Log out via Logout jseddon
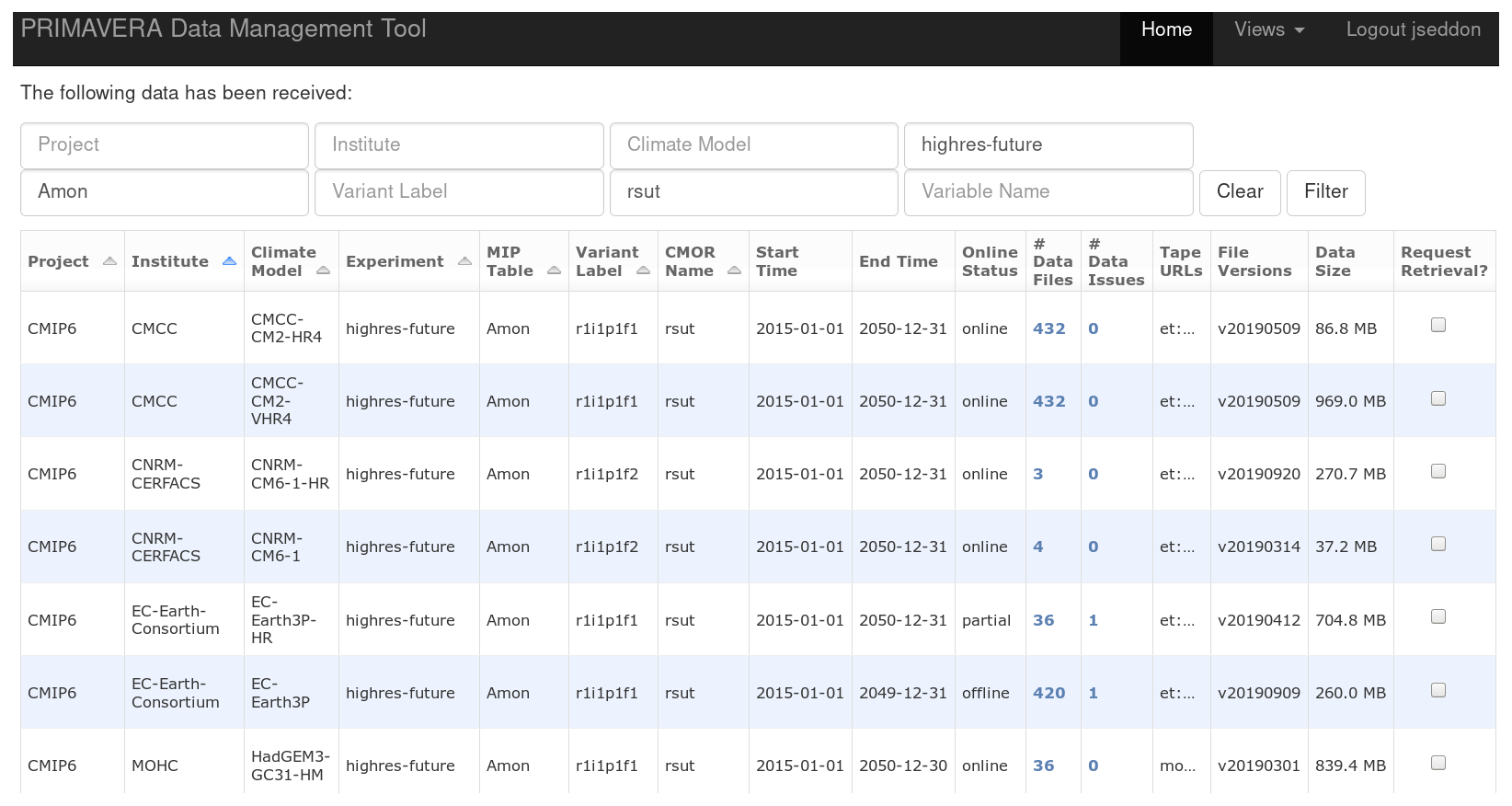The width and height of the screenshot is (1512, 806). coord(1413,29)
